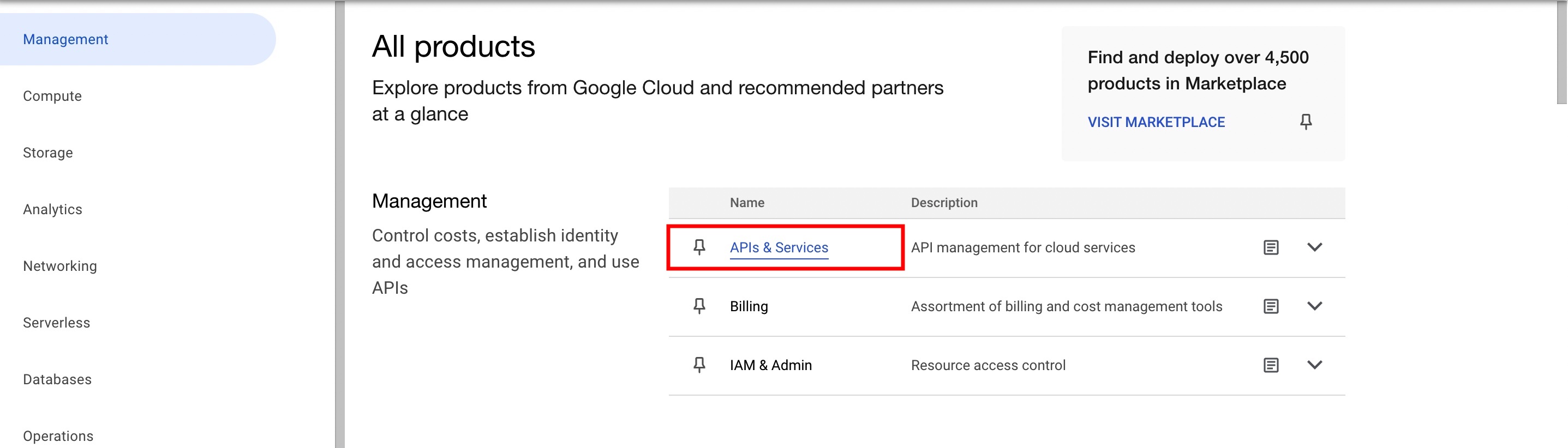Expand the APIs & Services row
Screen dimensions: 1568x448
click(x=1315, y=247)
